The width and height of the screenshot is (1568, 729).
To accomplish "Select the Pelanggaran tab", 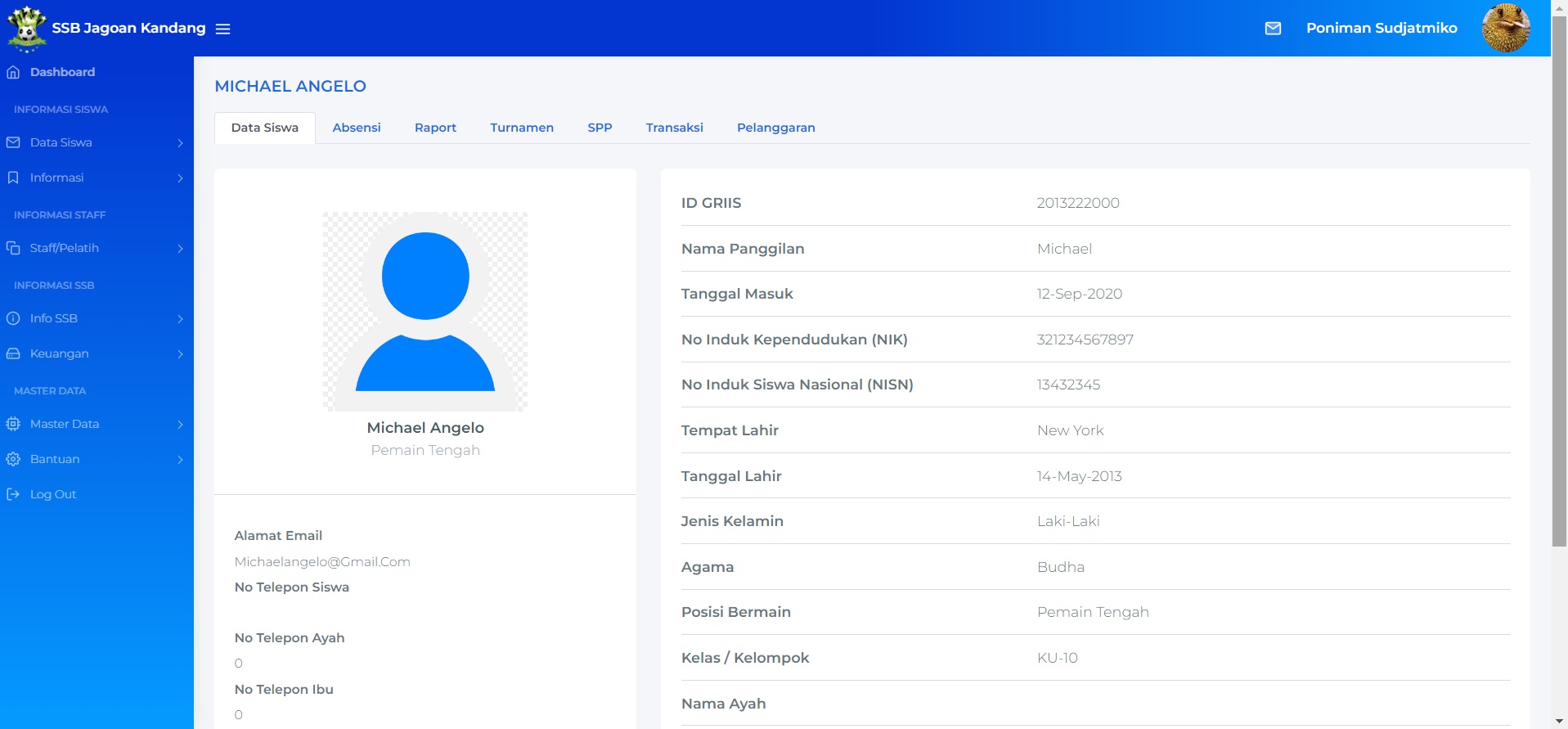I will point(775,128).
